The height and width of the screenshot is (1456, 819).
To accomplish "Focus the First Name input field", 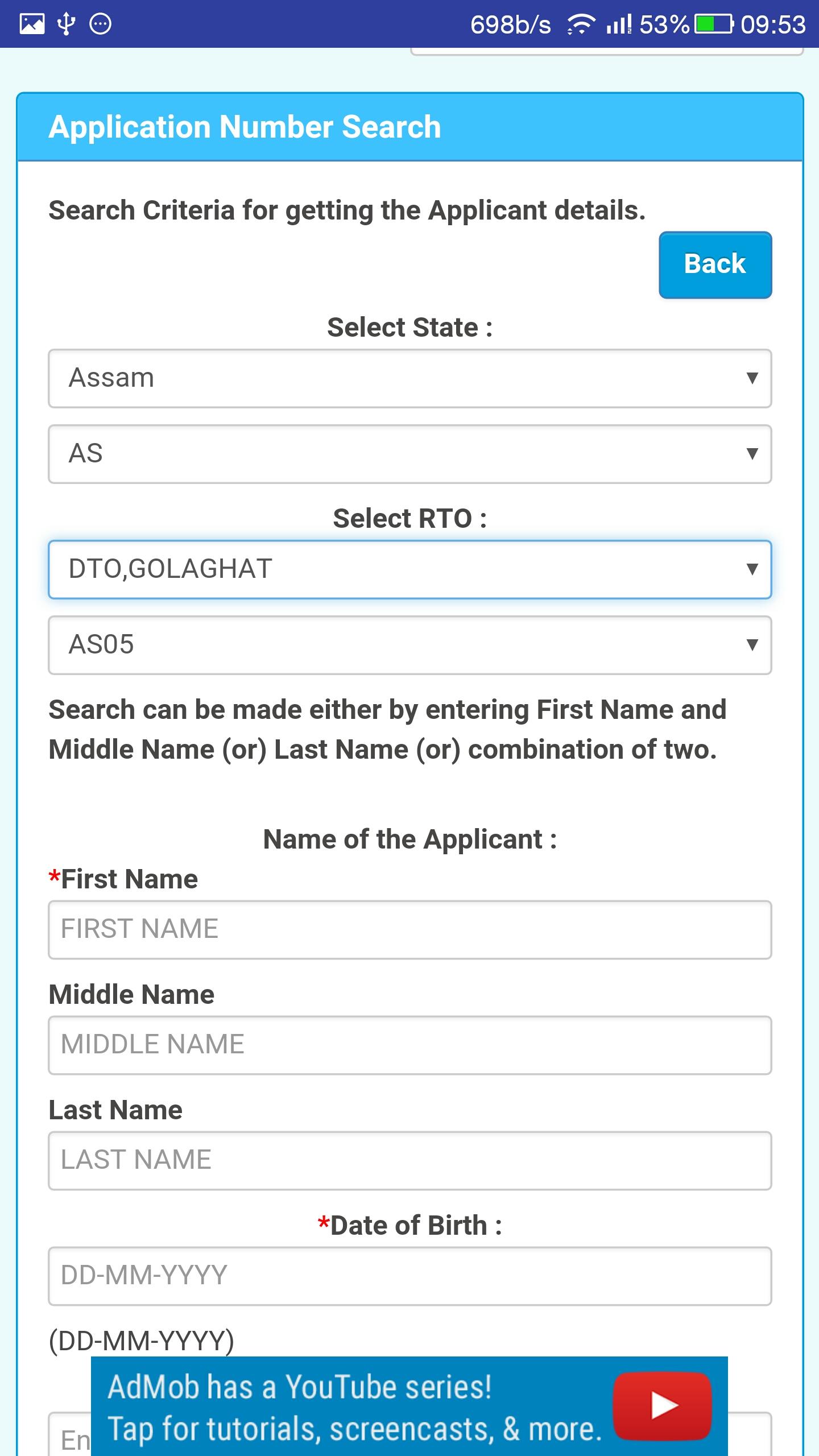I will [x=409, y=929].
